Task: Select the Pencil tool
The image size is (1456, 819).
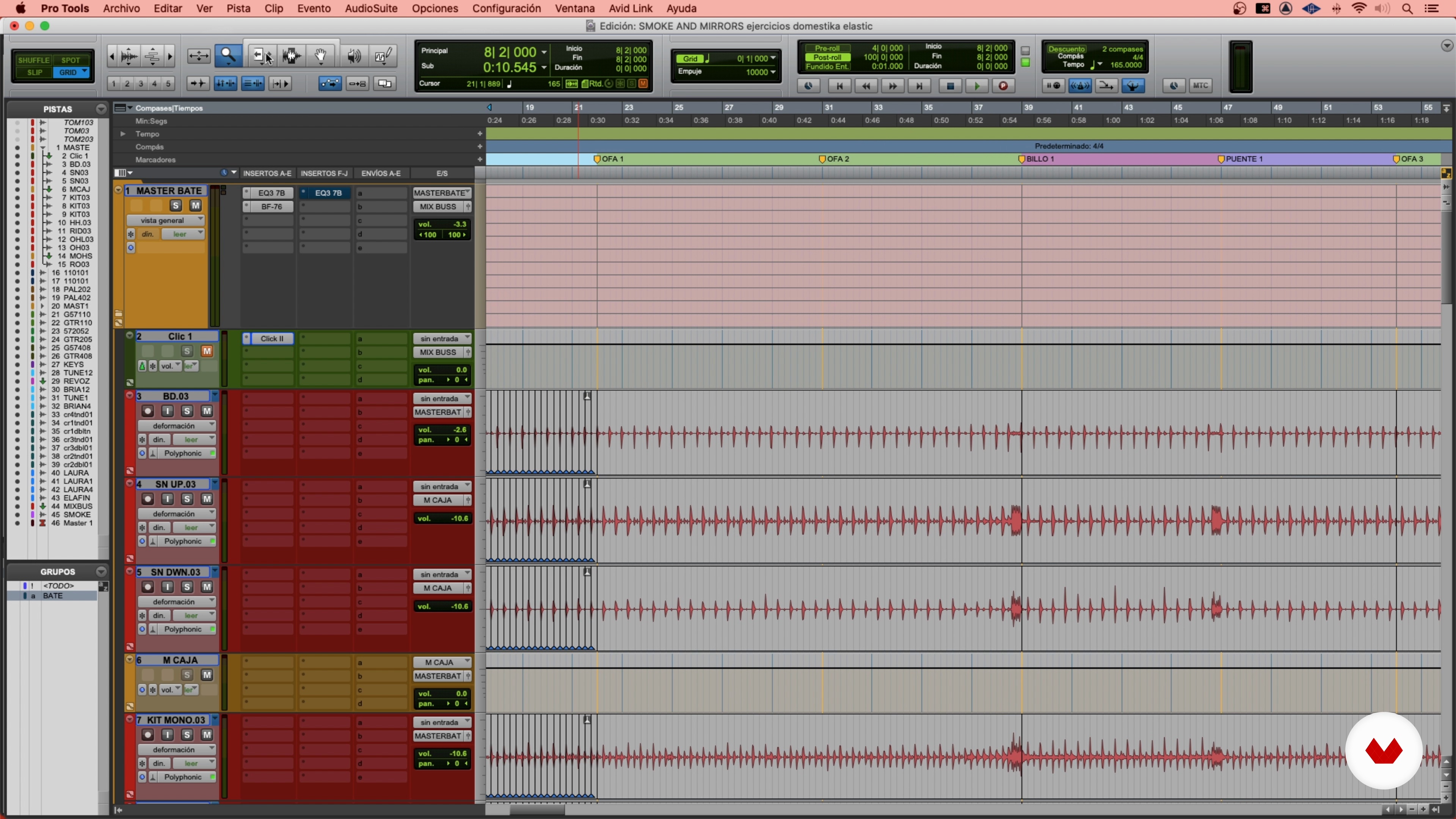Action: click(x=384, y=55)
